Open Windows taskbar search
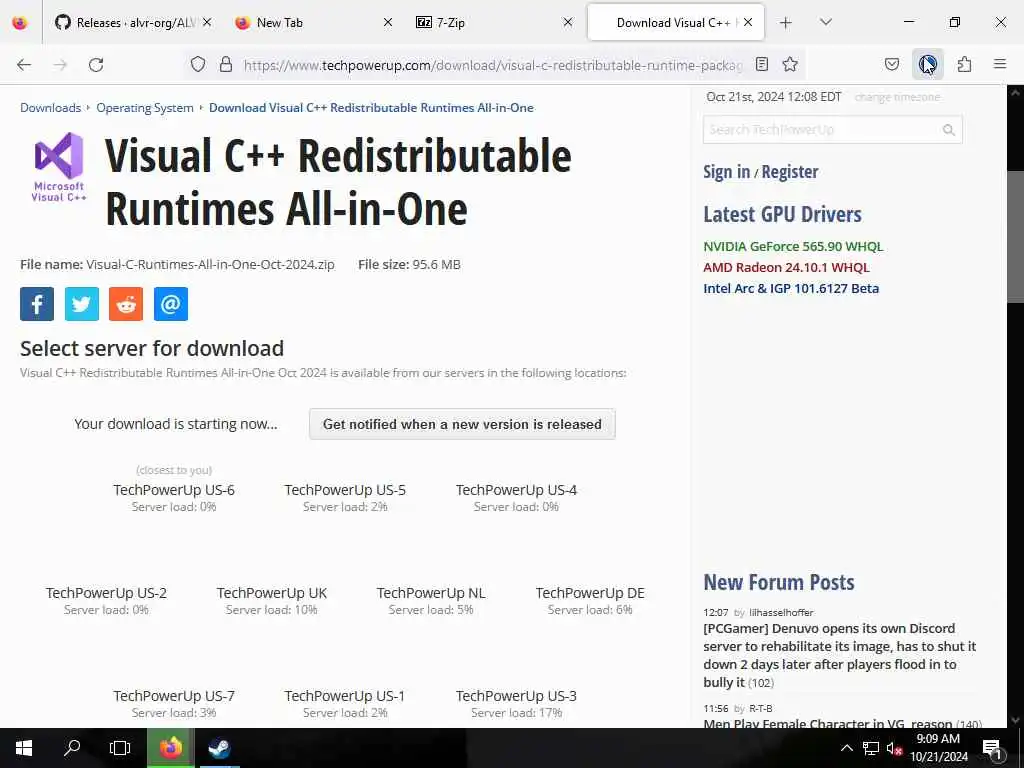The width and height of the screenshot is (1024, 768). point(72,748)
